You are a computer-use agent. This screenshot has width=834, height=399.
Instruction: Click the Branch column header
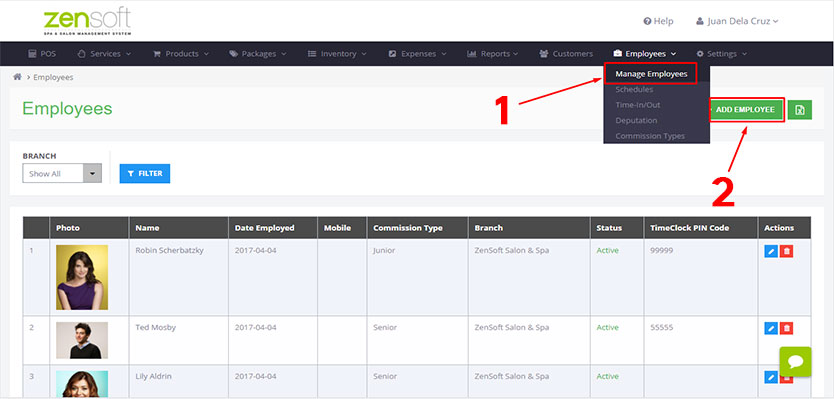tap(529, 228)
